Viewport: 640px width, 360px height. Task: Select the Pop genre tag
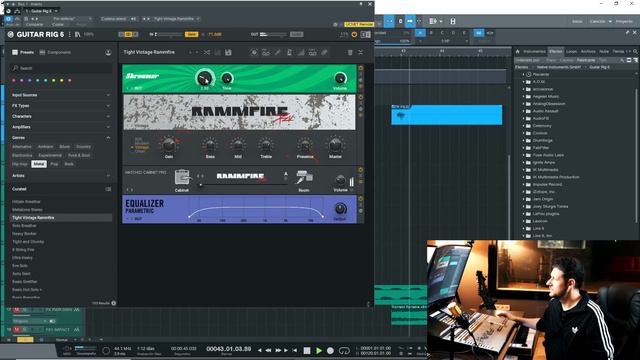click(54, 164)
